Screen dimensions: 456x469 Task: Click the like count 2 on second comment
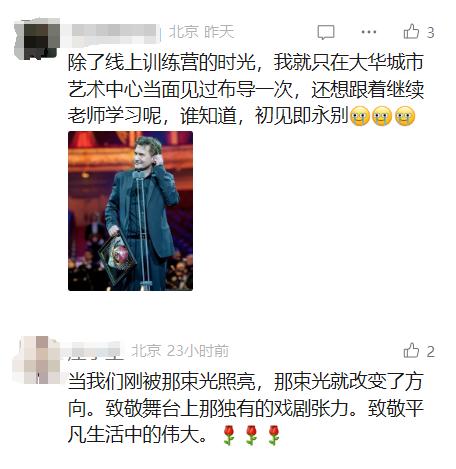tap(431, 352)
